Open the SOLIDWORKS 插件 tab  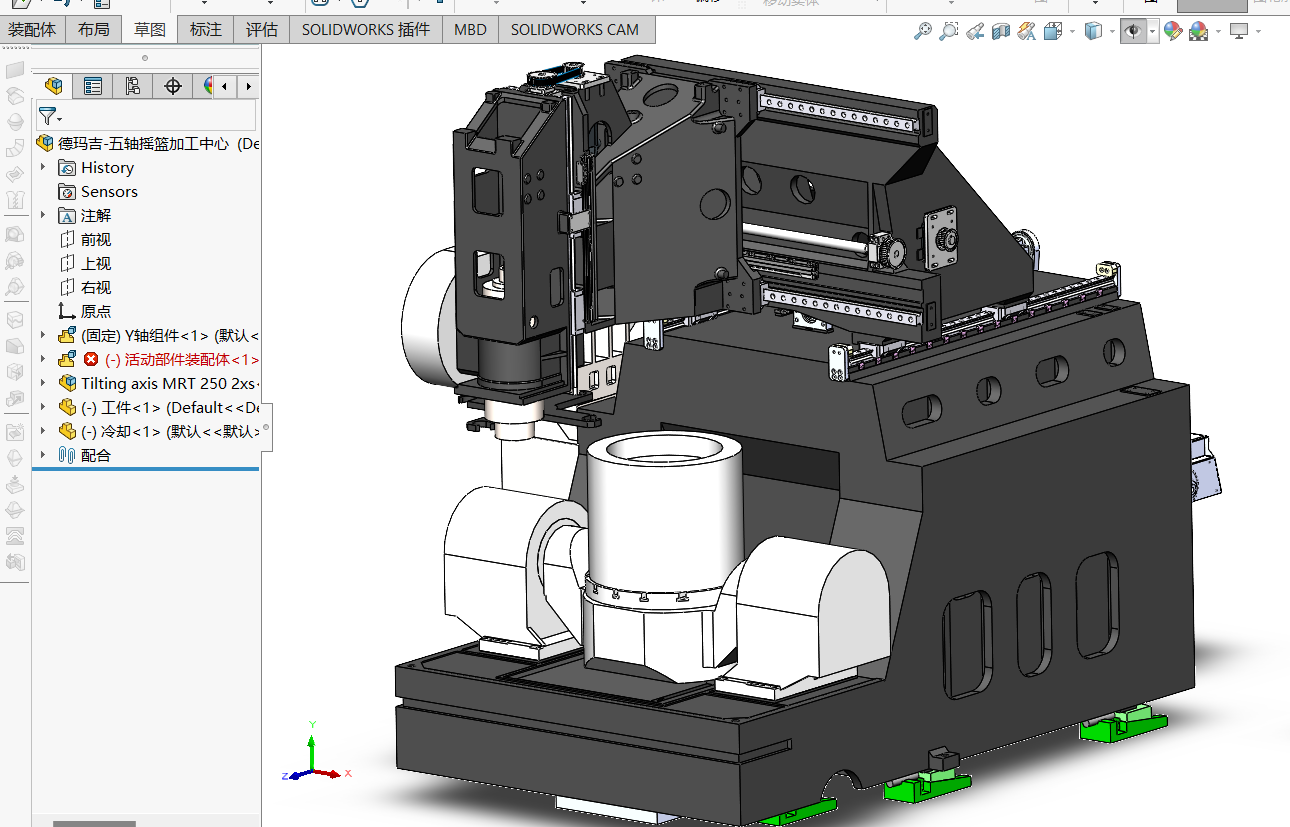[x=366, y=30]
